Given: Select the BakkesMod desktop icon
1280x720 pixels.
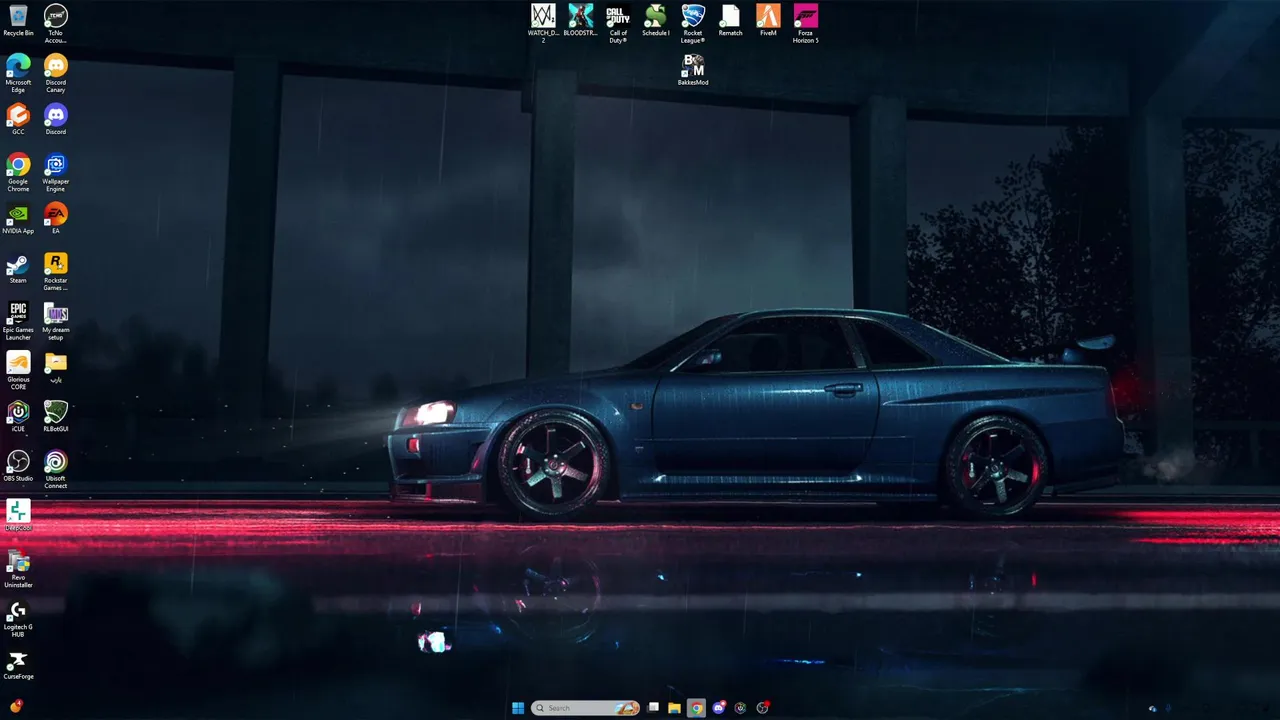Looking at the screenshot, I should click(x=693, y=69).
